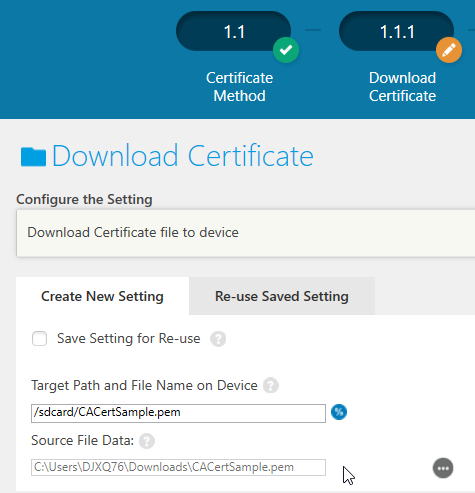
Task: Open wizard step 1.1.1 Download Certificate
Action: point(396,31)
